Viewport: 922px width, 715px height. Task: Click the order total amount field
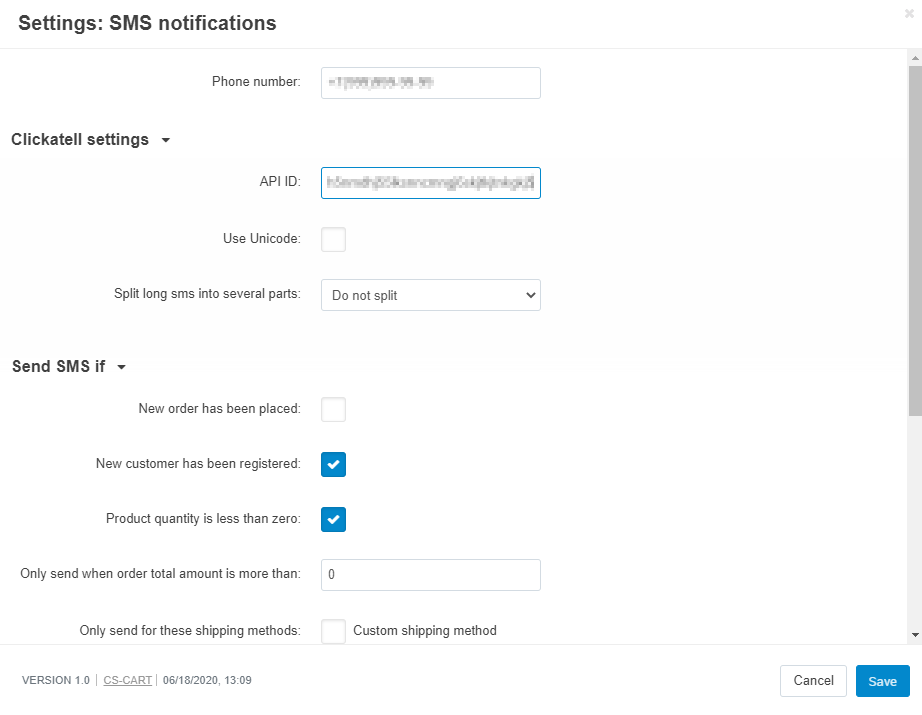pyautogui.click(x=430, y=574)
